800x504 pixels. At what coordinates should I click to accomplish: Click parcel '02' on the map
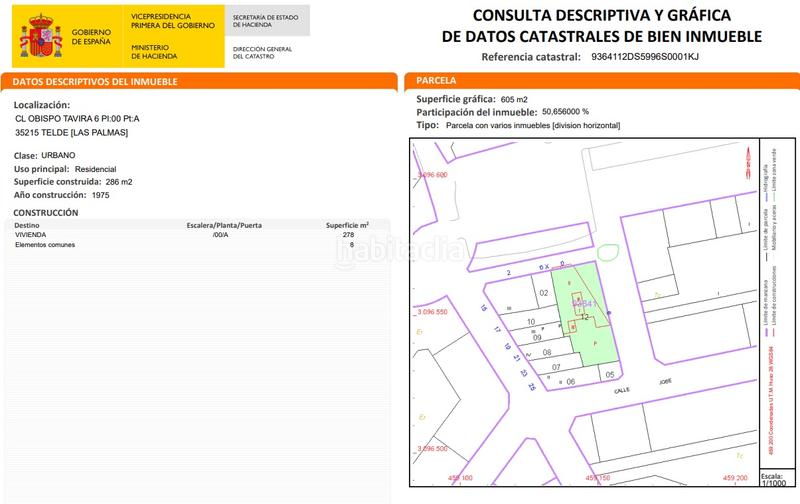pyautogui.click(x=543, y=293)
